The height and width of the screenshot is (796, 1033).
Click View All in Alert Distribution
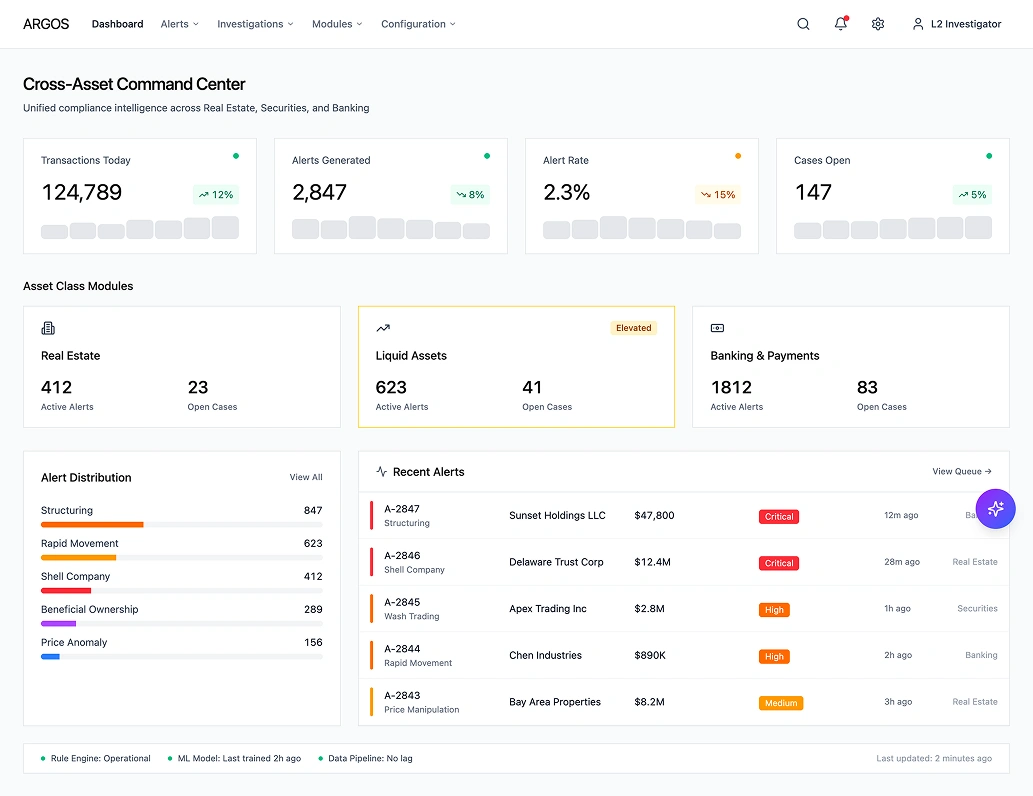pyautogui.click(x=305, y=477)
